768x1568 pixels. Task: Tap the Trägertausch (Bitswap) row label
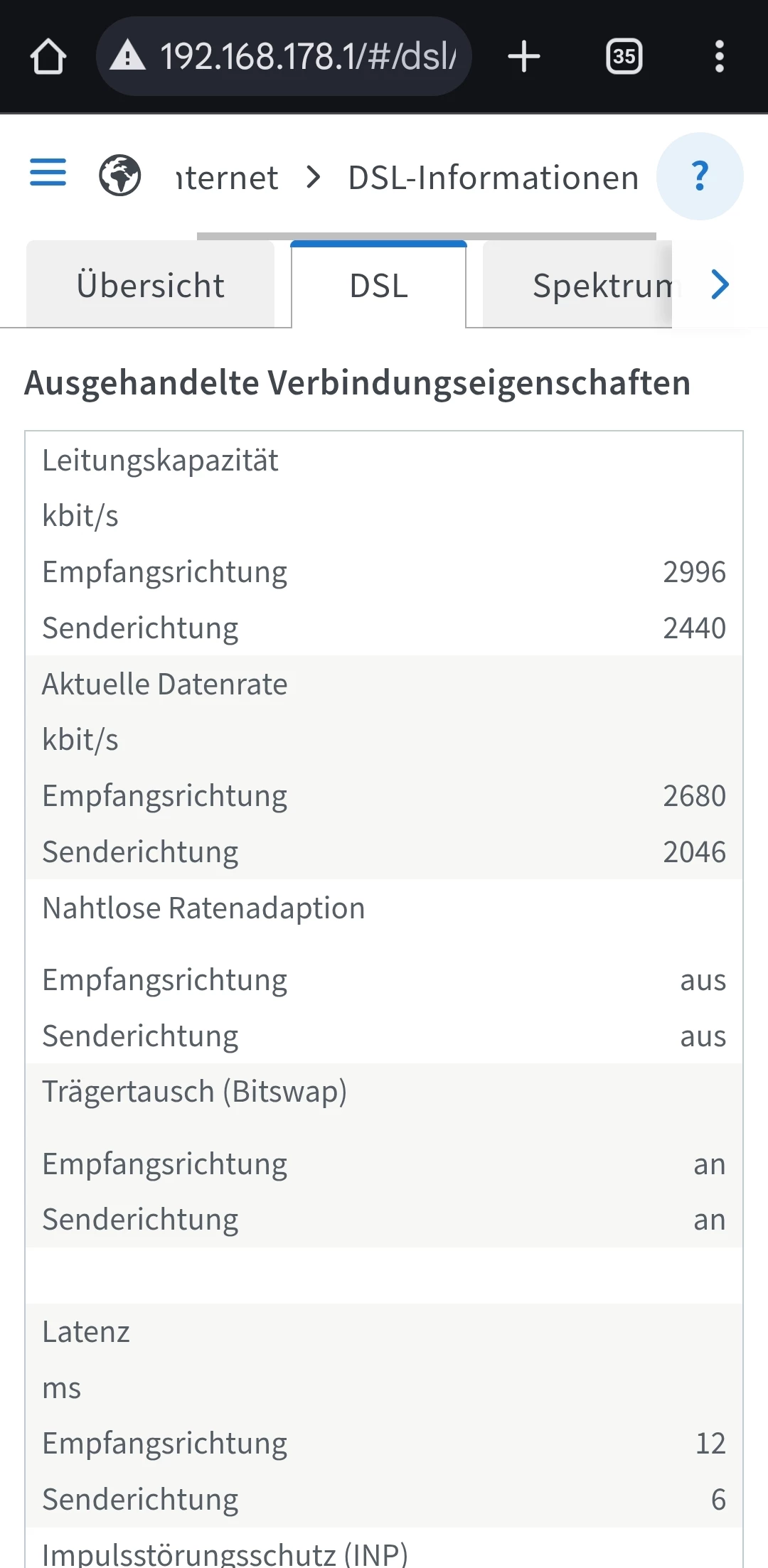coord(194,1092)
